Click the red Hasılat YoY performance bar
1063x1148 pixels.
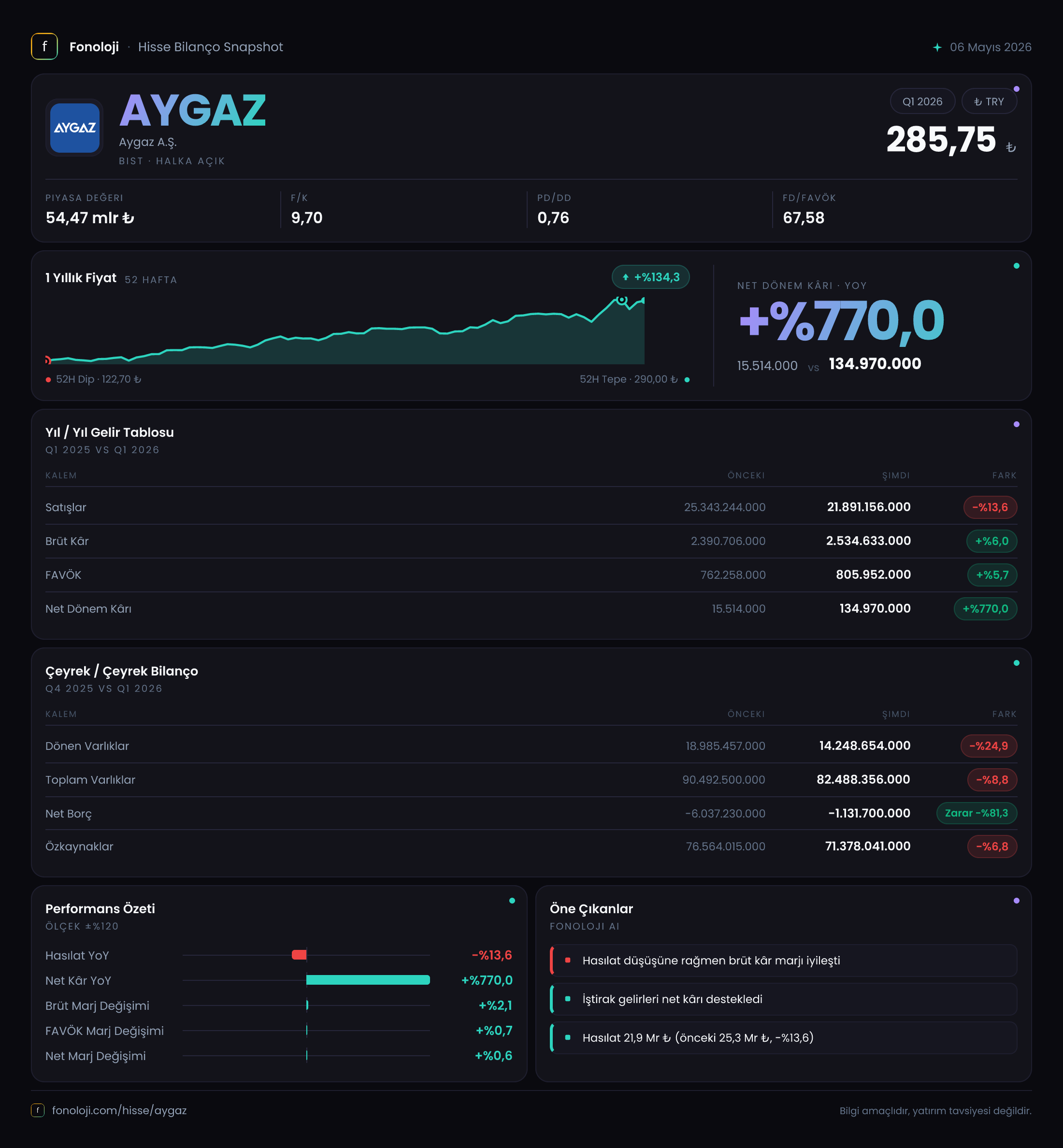[299, 955]
